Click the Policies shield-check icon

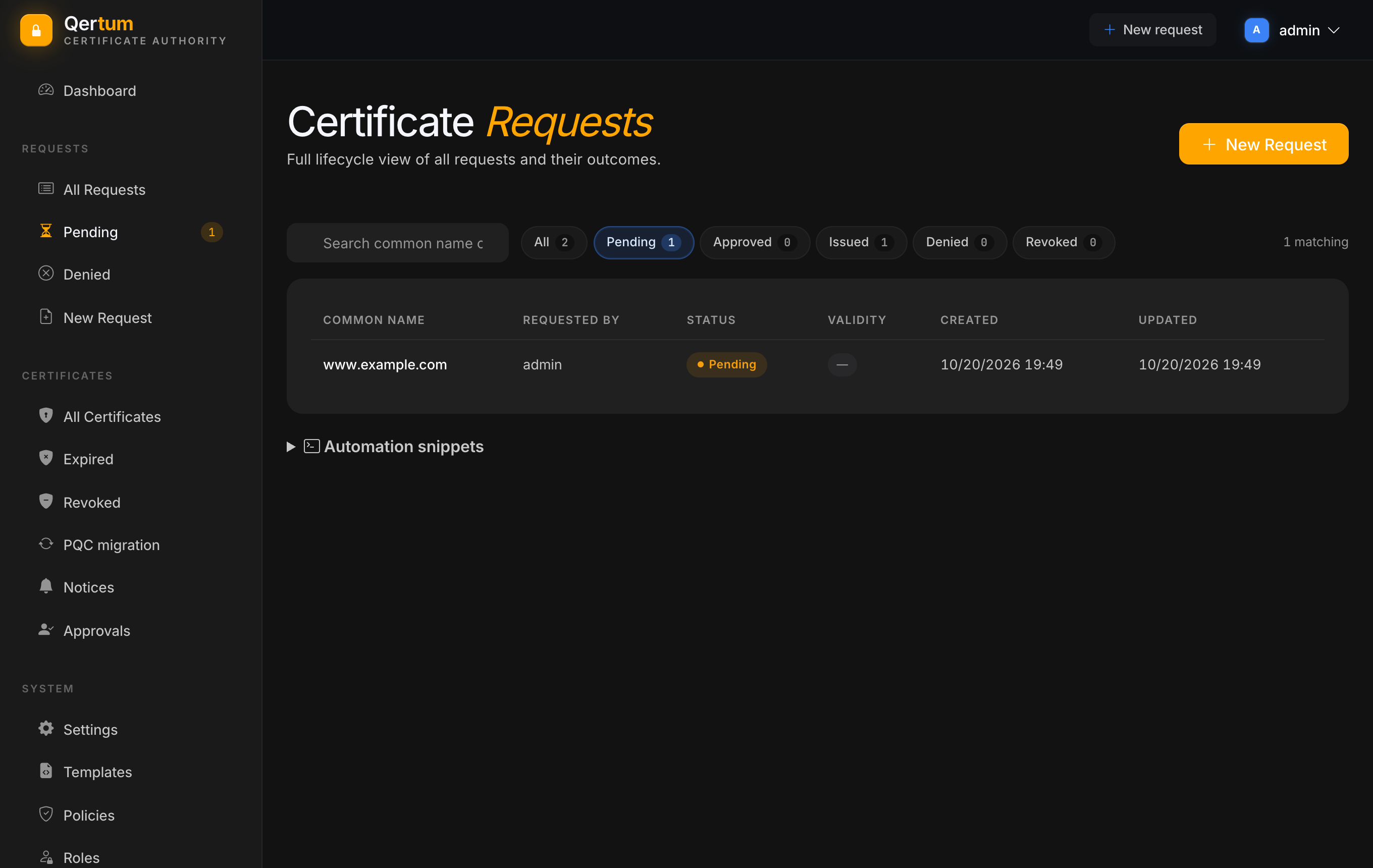coord(46,815)
